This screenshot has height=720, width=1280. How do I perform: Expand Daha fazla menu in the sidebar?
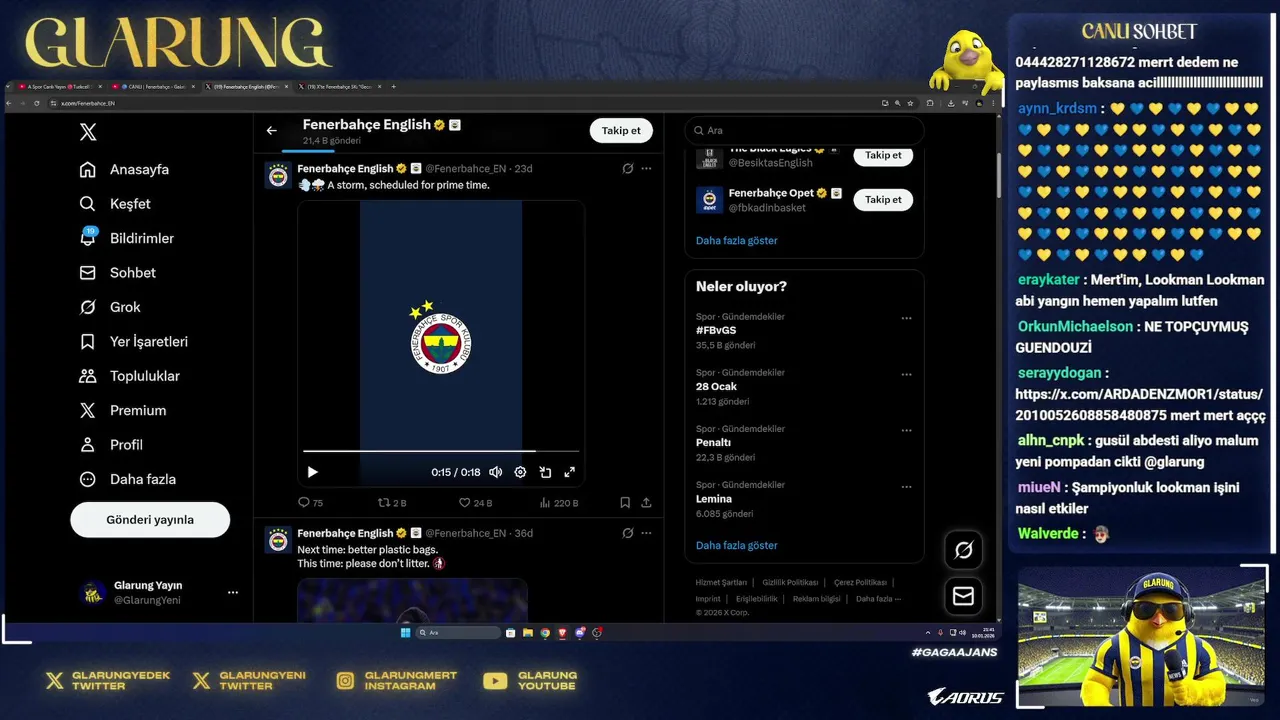pyautogui.click(x=128, y=479)
